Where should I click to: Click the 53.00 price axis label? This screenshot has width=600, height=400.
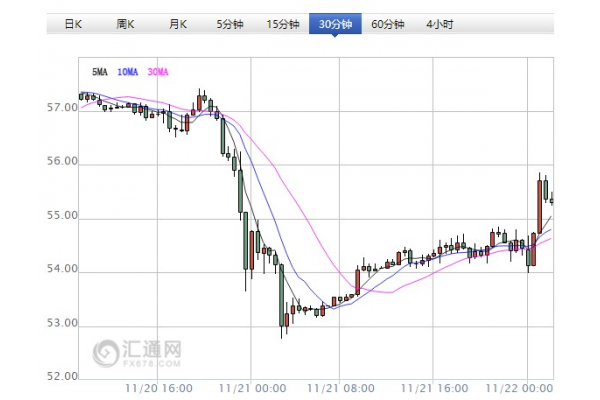tap(62, 323)
